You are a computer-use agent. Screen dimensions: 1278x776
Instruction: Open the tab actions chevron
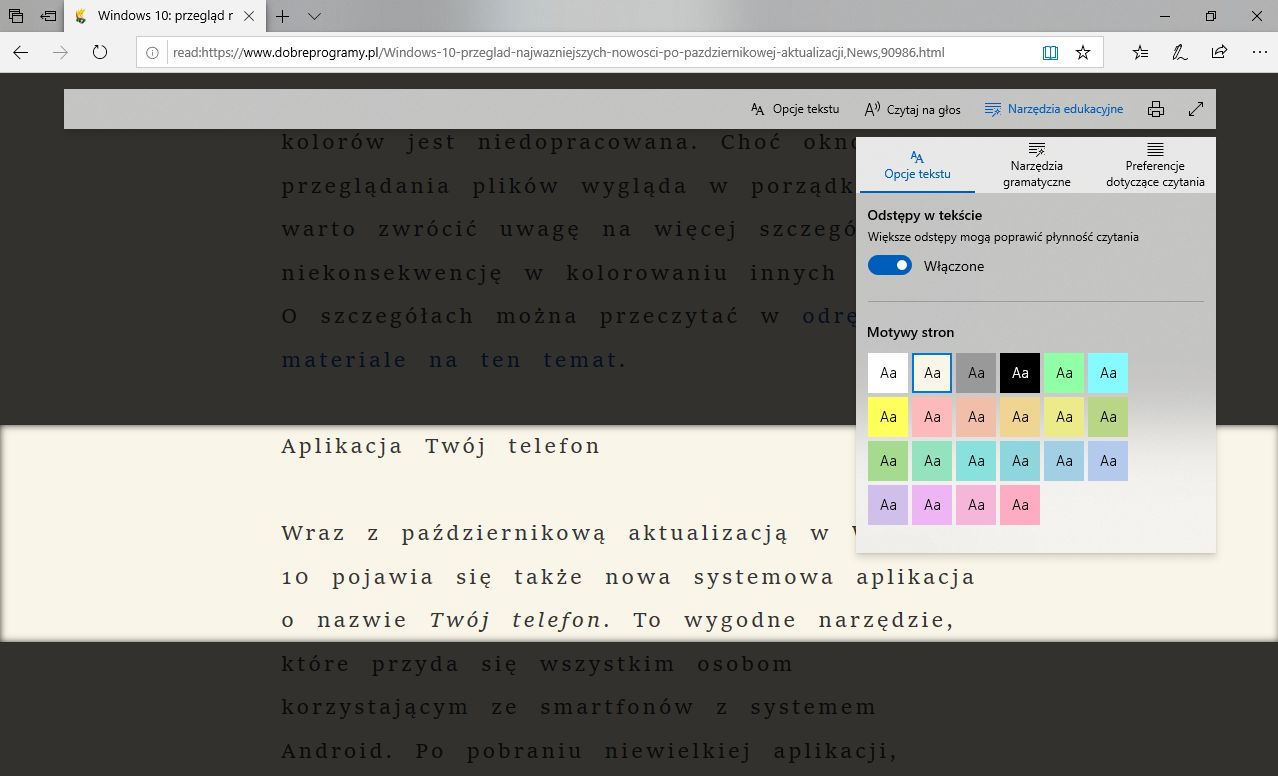pos(314,16)
